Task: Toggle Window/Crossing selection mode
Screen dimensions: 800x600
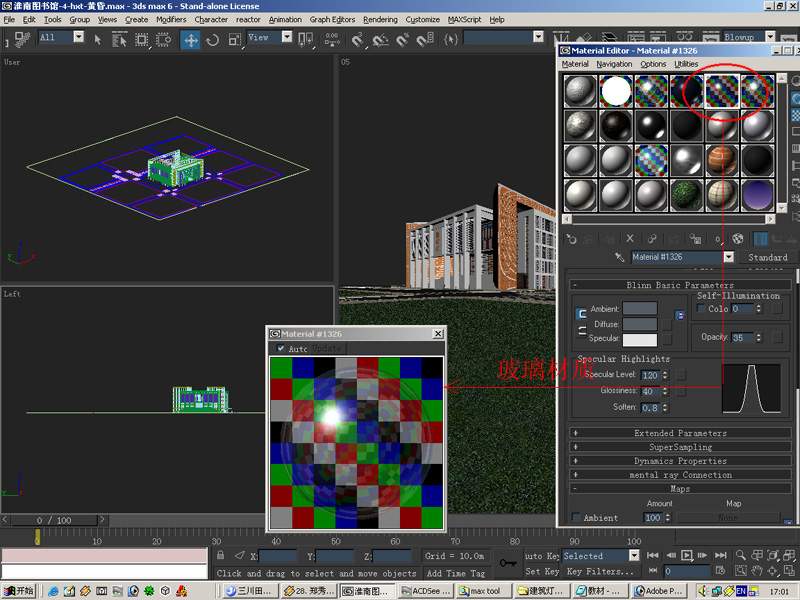Action: pyautogui.click(x=163, y=39)
